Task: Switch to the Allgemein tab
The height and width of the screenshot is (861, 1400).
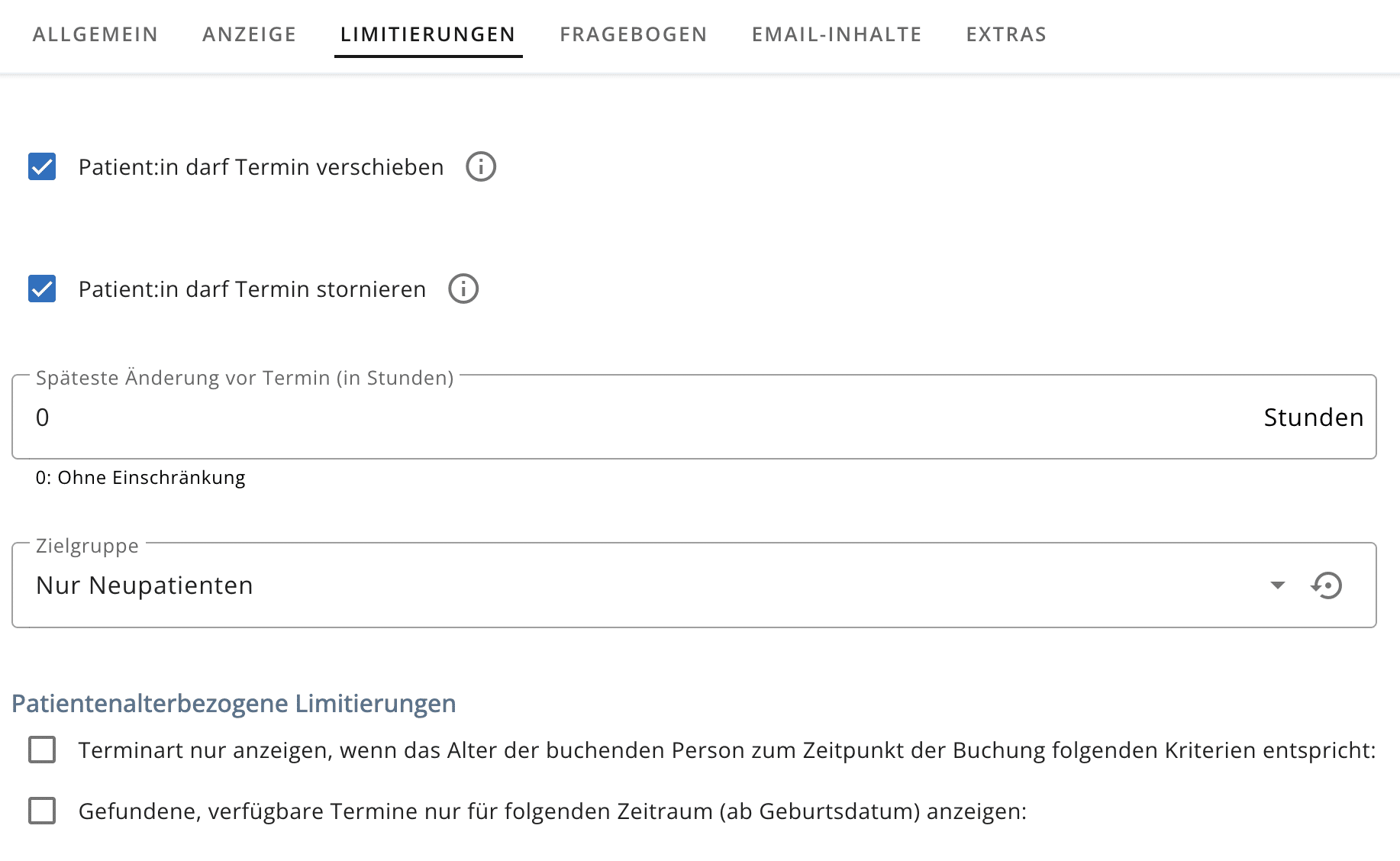Action: 95,34
